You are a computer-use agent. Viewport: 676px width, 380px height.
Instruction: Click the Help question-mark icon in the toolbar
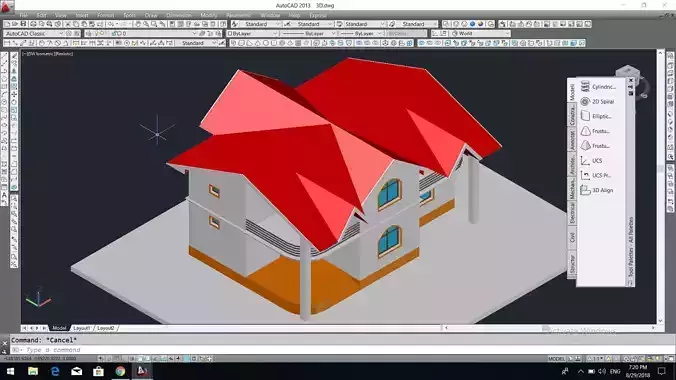[223, 24]
